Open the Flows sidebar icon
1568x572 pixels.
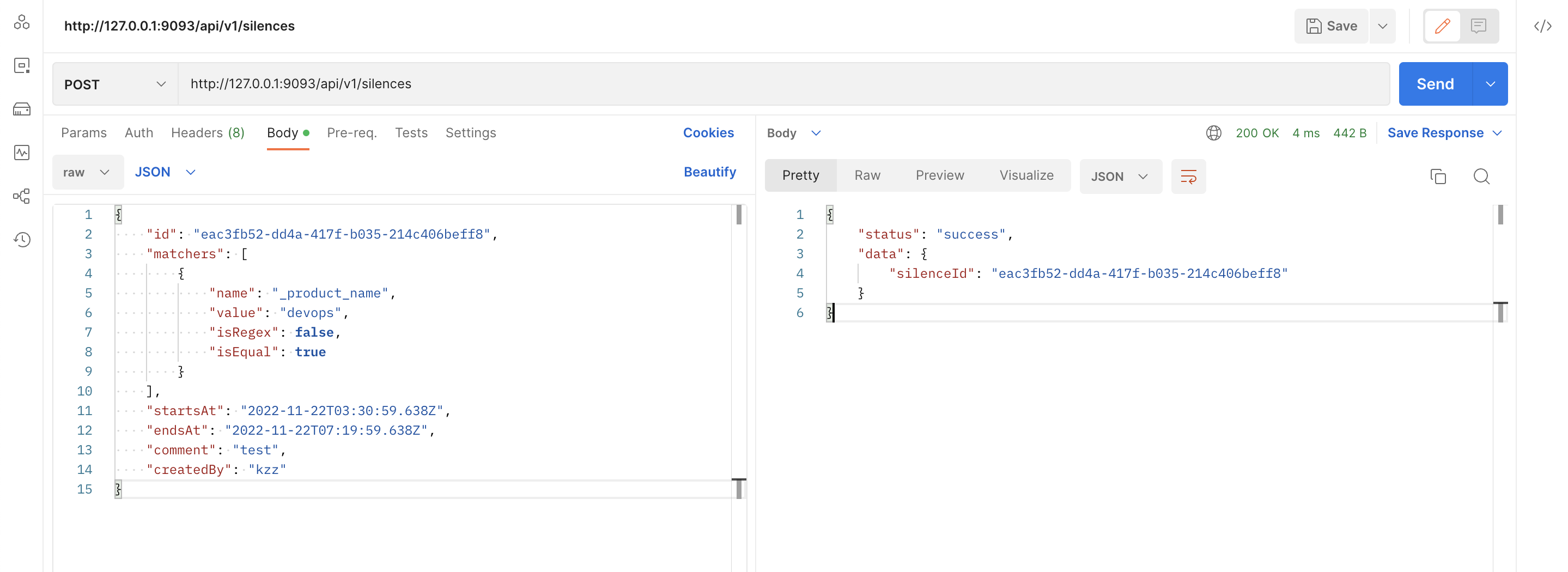22,196
